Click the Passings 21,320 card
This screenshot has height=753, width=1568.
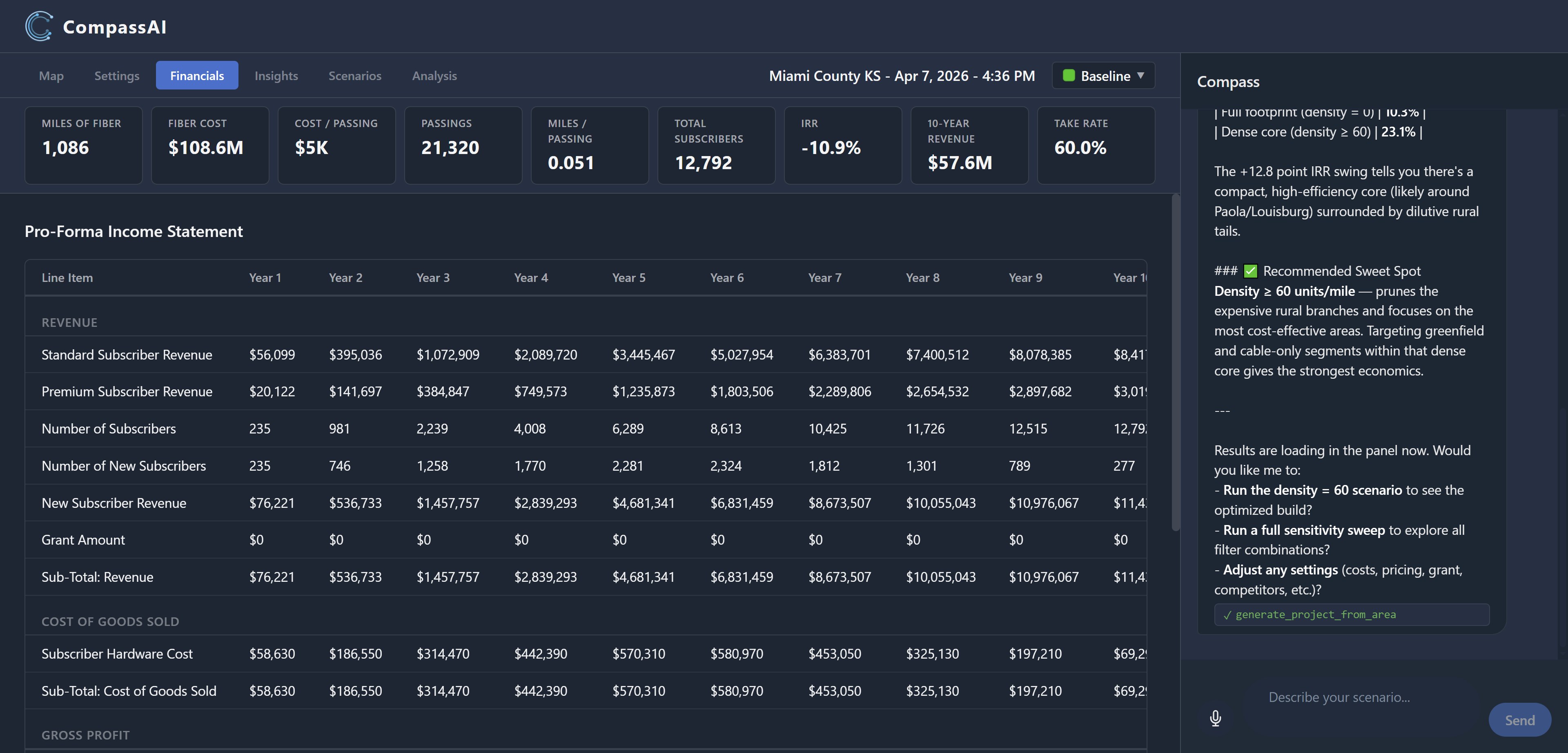tap(463, 145)
